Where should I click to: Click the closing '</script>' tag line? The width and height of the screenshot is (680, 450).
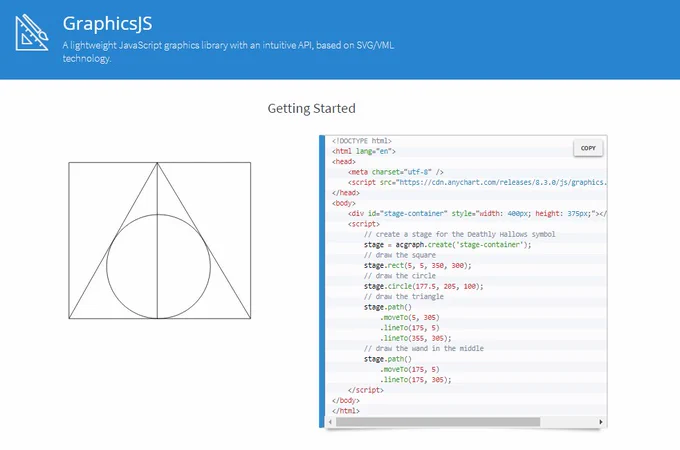pos(366,390)
